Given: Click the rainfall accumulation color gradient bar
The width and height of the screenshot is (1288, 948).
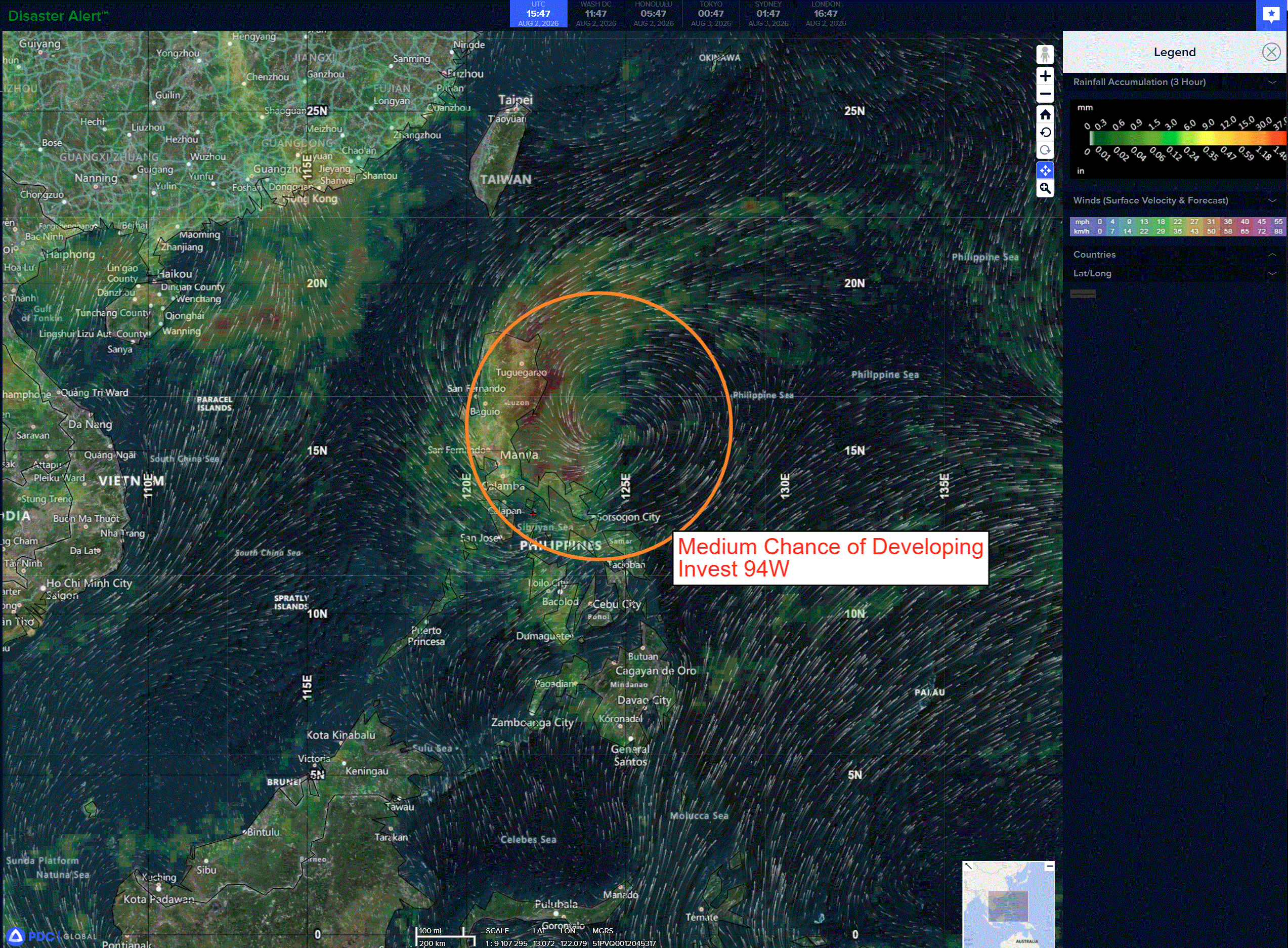Looking at the screenshot, I should tap(1188, 138).
